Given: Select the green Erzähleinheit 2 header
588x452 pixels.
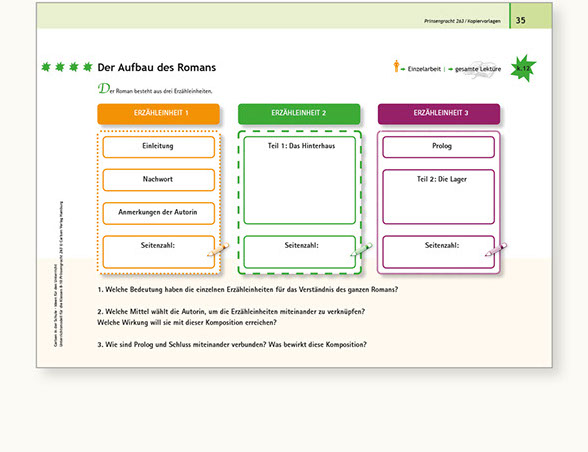Looking at the screenshot, I should point(299,114).
